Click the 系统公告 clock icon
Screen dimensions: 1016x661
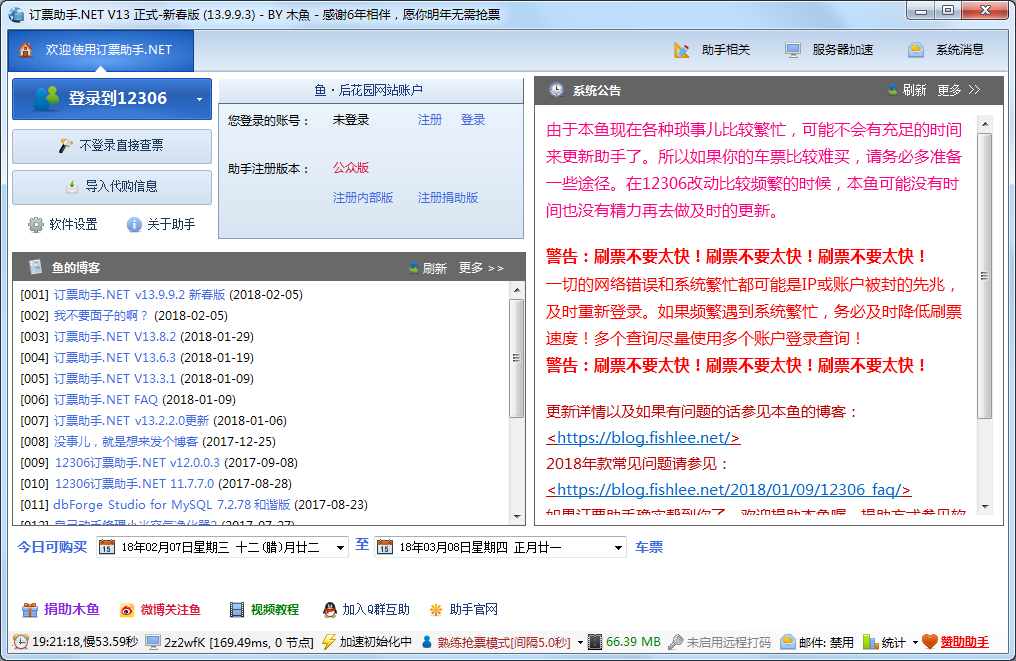[x=556, y=90]
